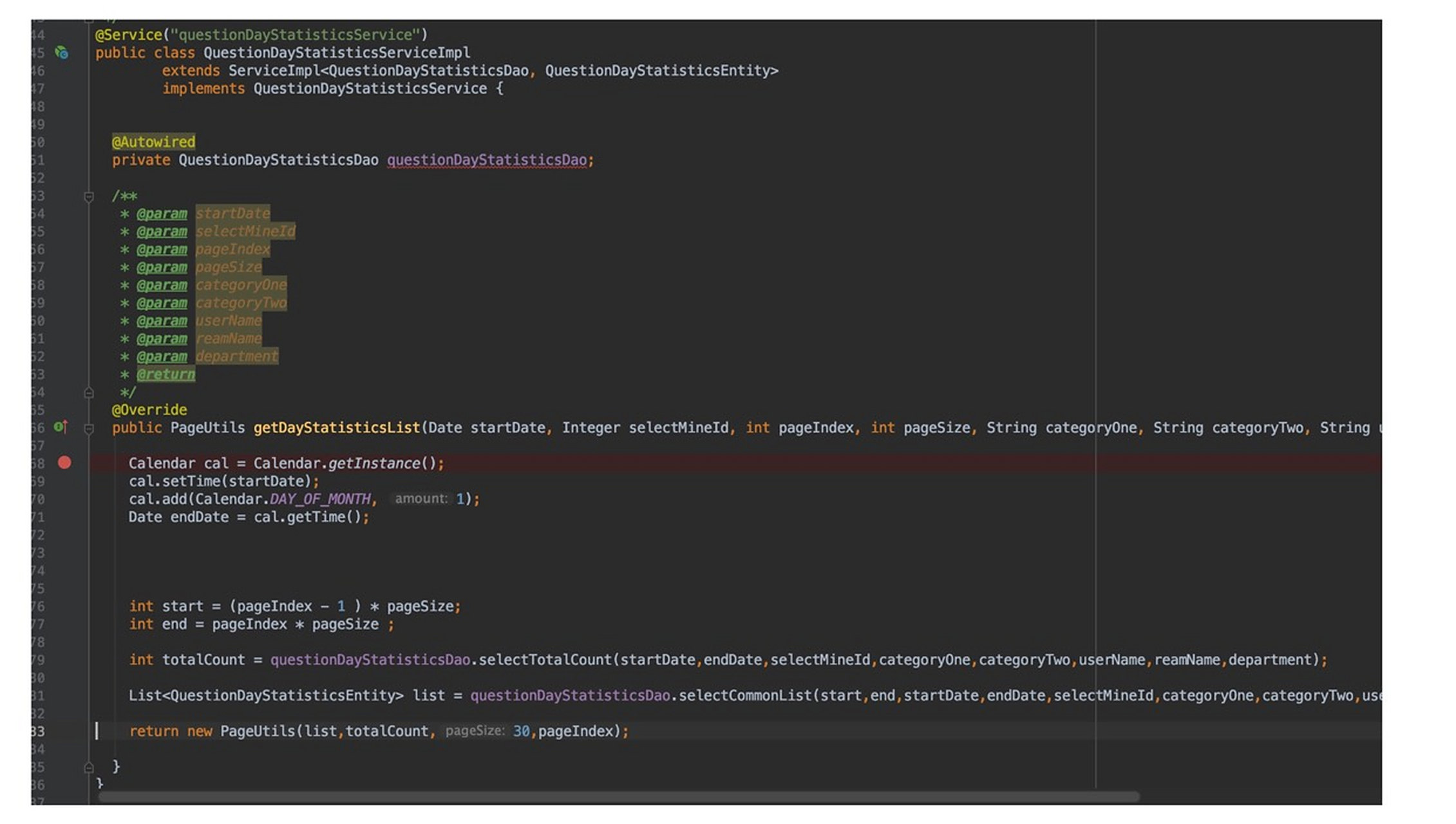Click the @return Javadoc tag
This screenshot has width=1456, height=824.
(x=165, y=374)
